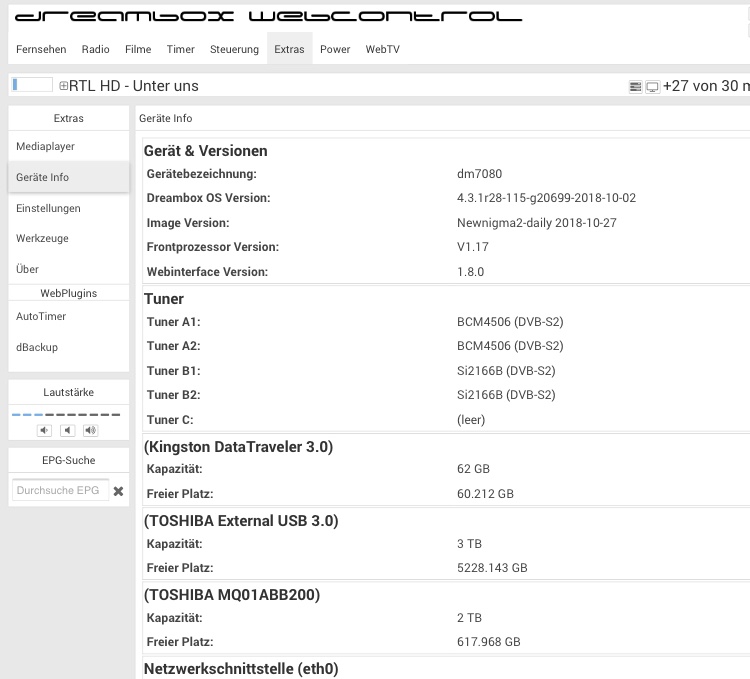
Task: Click the Gerät & Versionen heading
Action: tap(206, 151)
